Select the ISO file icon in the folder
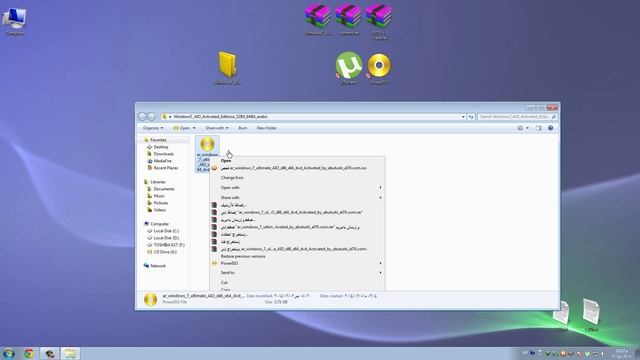This screenshot has width=640, height=360. click(x=207, y=144)
